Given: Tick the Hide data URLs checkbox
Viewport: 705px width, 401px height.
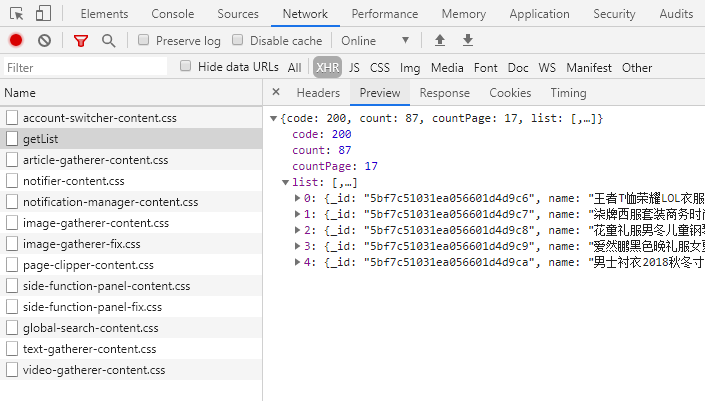Looking at the screenshot, I should coord(186,67).
